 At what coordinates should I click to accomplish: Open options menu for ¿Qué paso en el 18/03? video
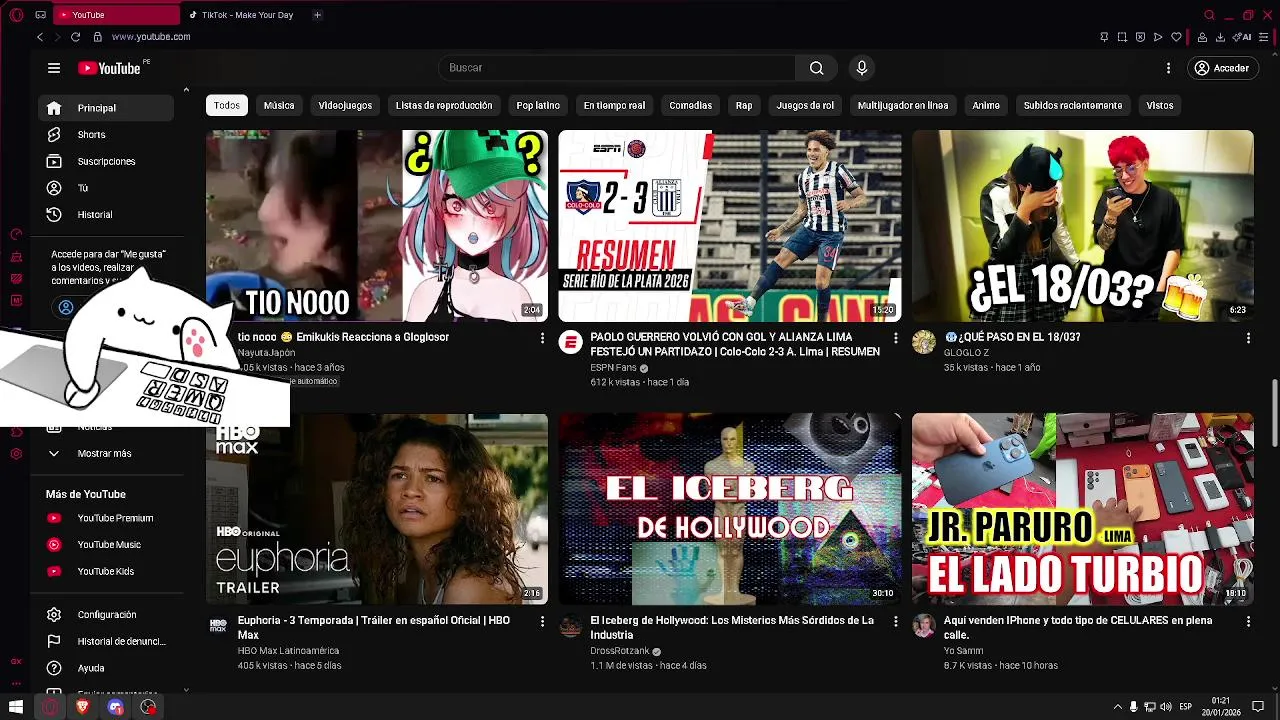point(1248,338)
